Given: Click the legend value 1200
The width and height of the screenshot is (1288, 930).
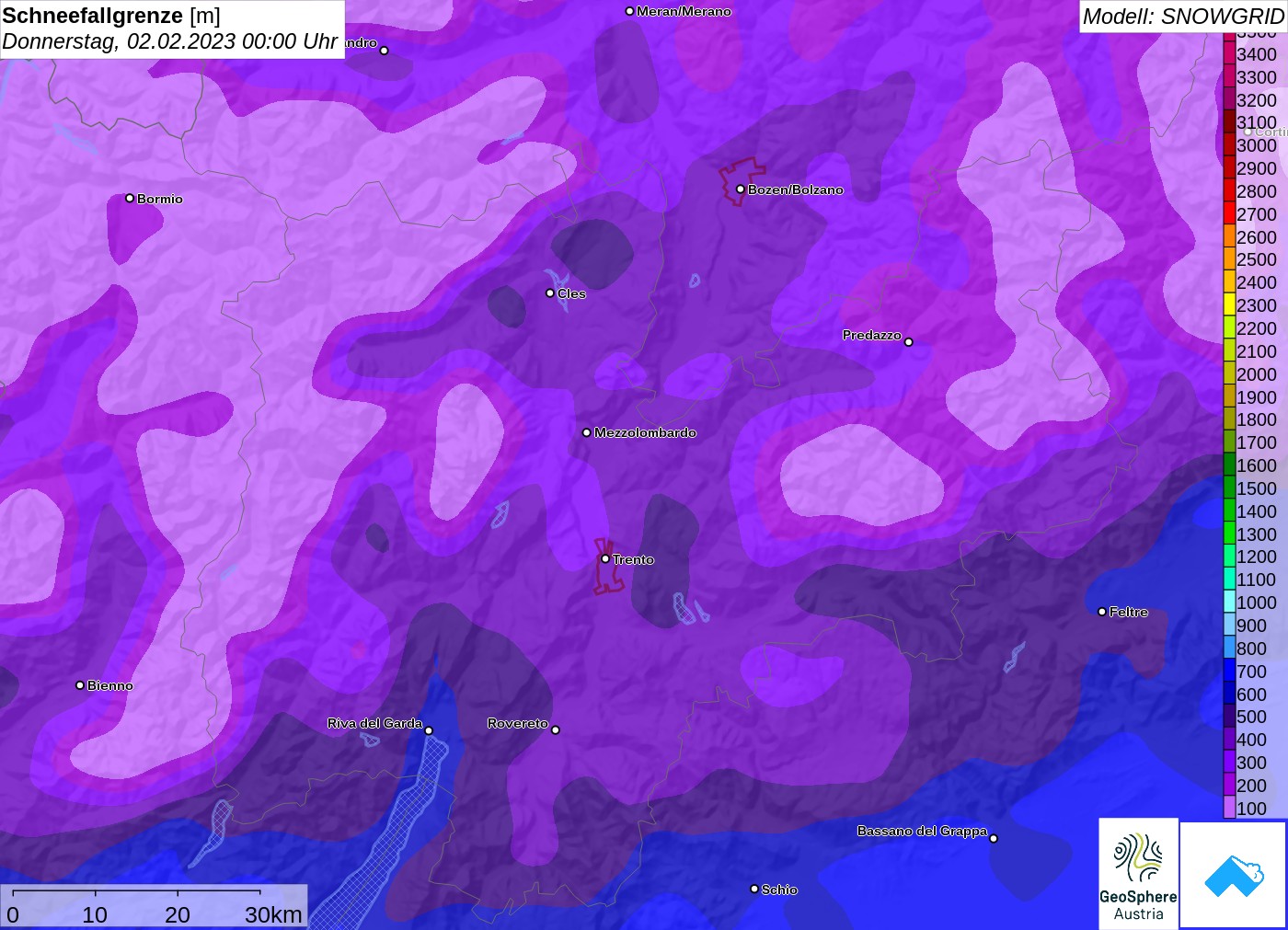Looking at the screenshot, I should (x=1257, y=557).
